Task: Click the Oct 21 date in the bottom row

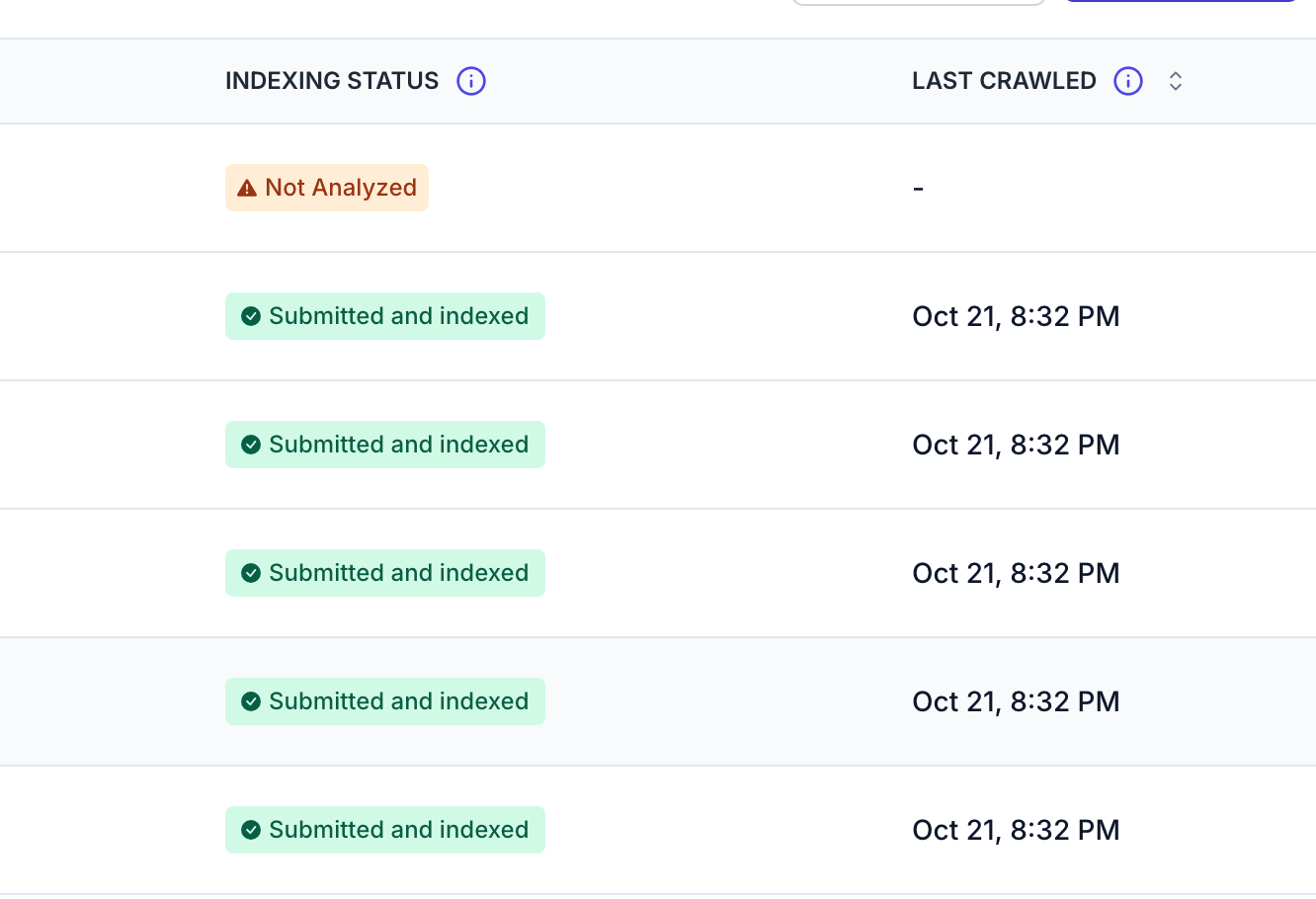Action: [x=1016, y=830]
